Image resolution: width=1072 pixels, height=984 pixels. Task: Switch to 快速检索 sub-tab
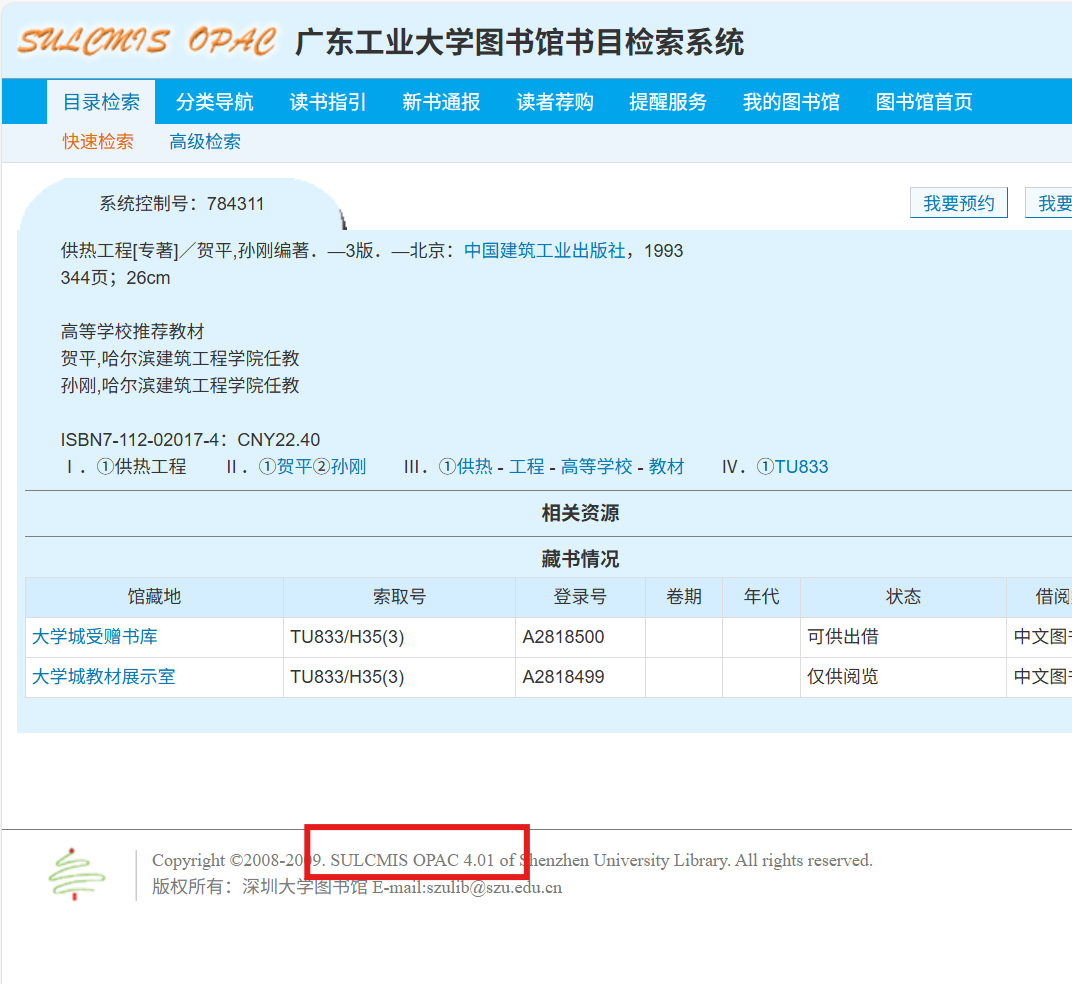tap(98, 142)
